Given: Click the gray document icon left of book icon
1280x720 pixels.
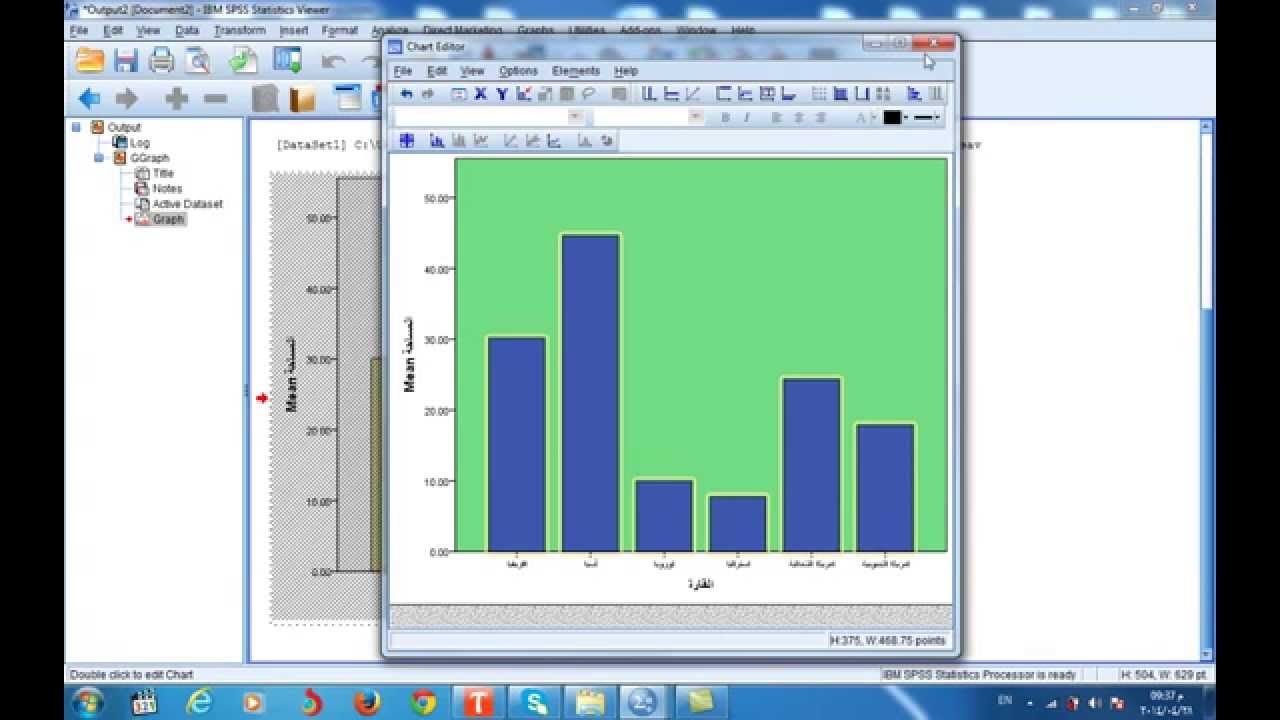Looking at the screenshot, I should (265, 98).
